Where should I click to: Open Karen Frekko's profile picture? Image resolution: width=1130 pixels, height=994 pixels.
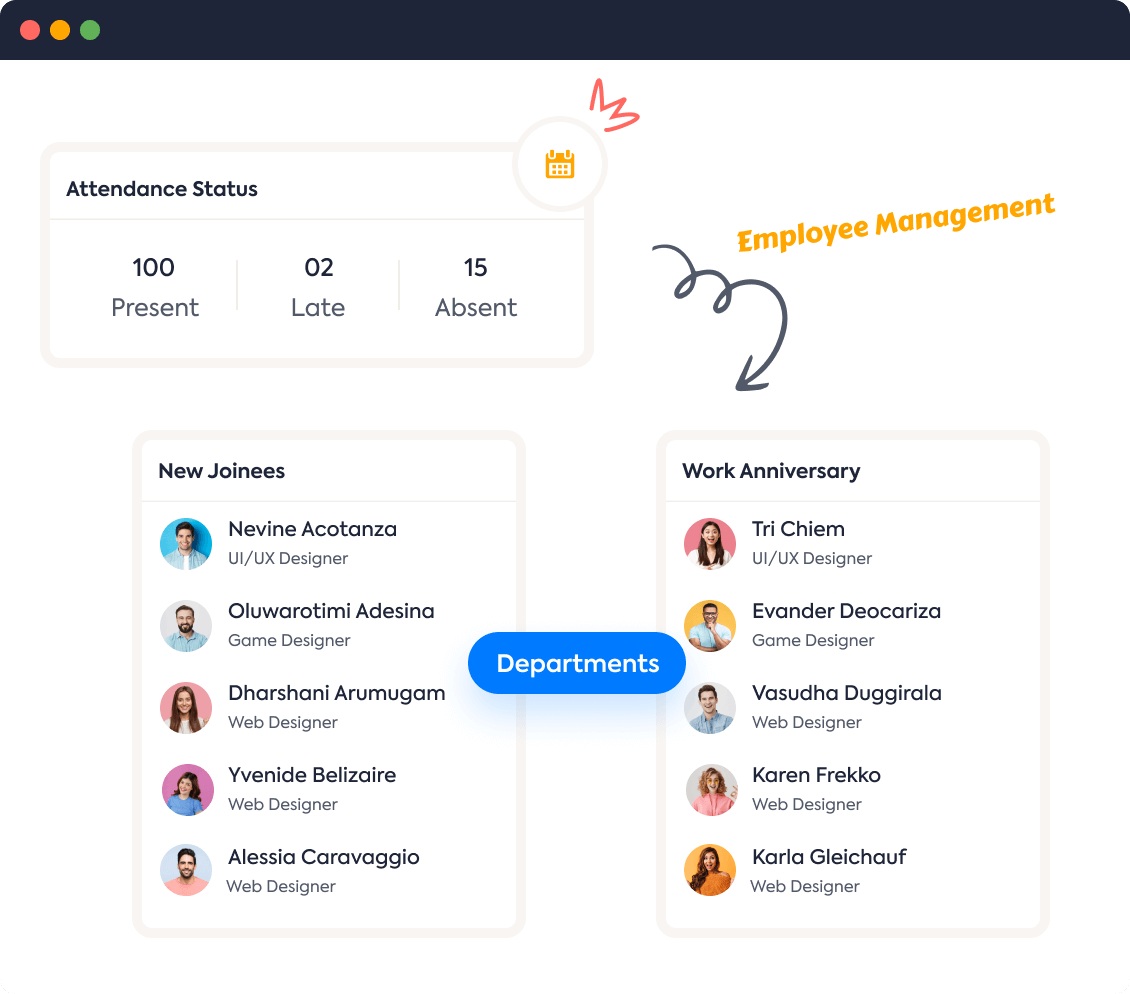tap(710, 789)
